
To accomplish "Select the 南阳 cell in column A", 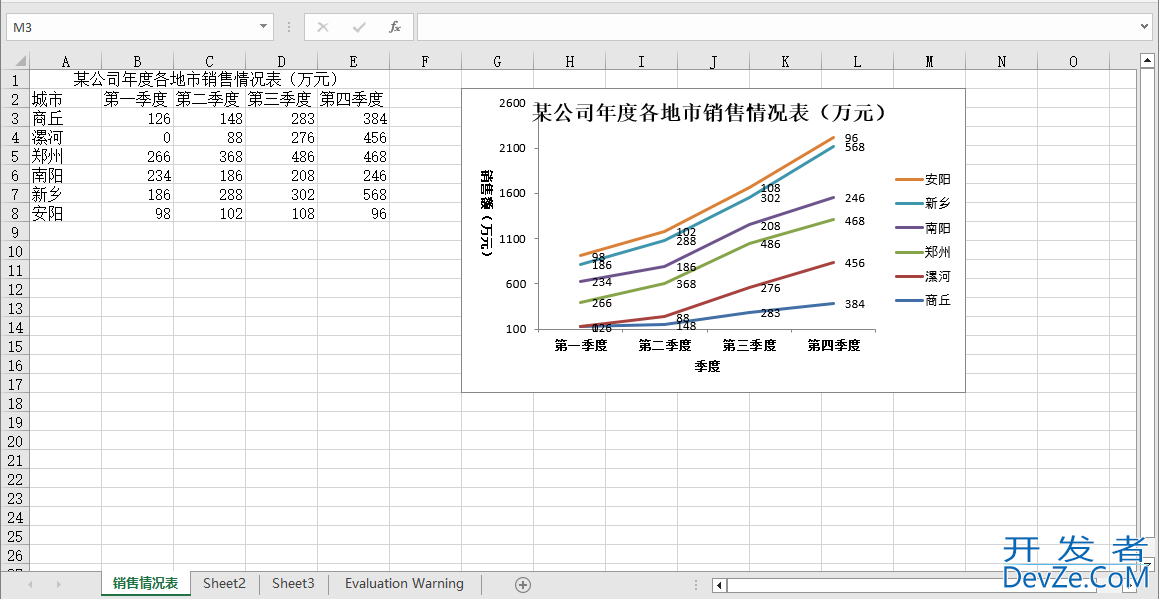I will (x=66, y=175).
